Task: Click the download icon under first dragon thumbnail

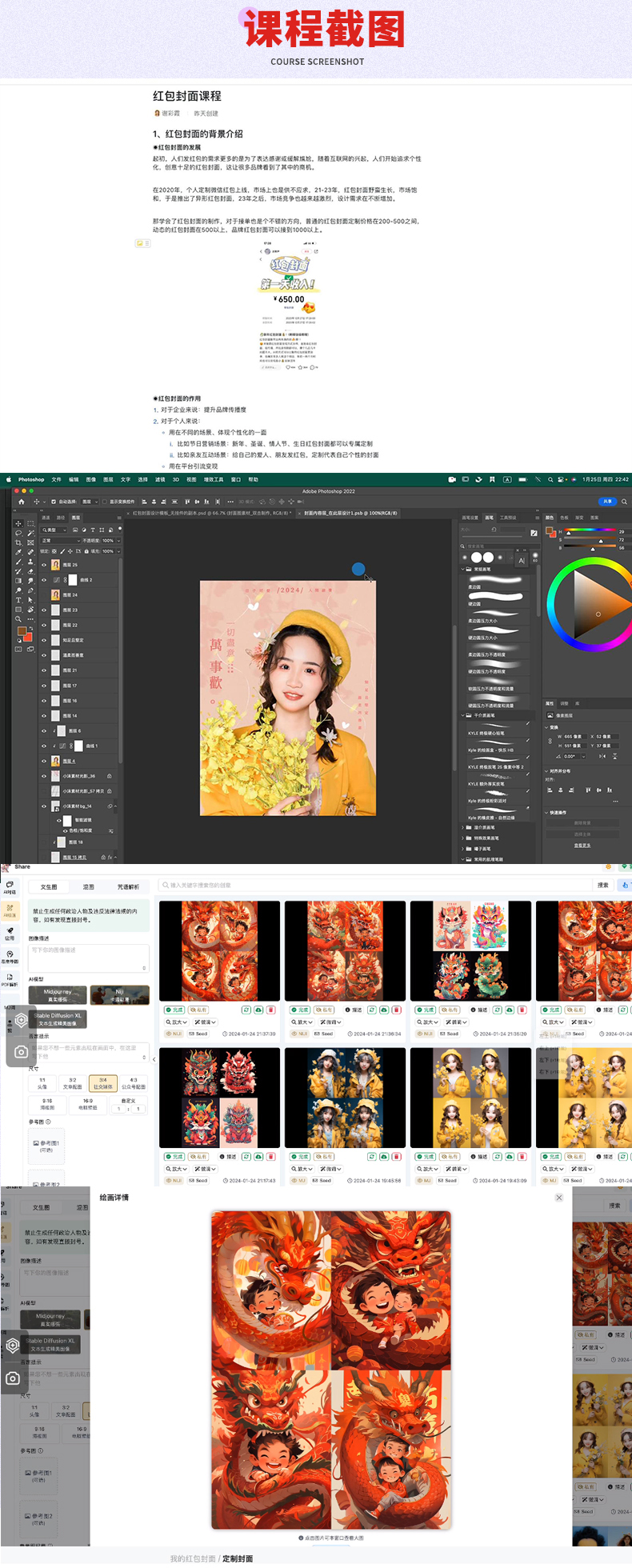Action: [258, 1010]
